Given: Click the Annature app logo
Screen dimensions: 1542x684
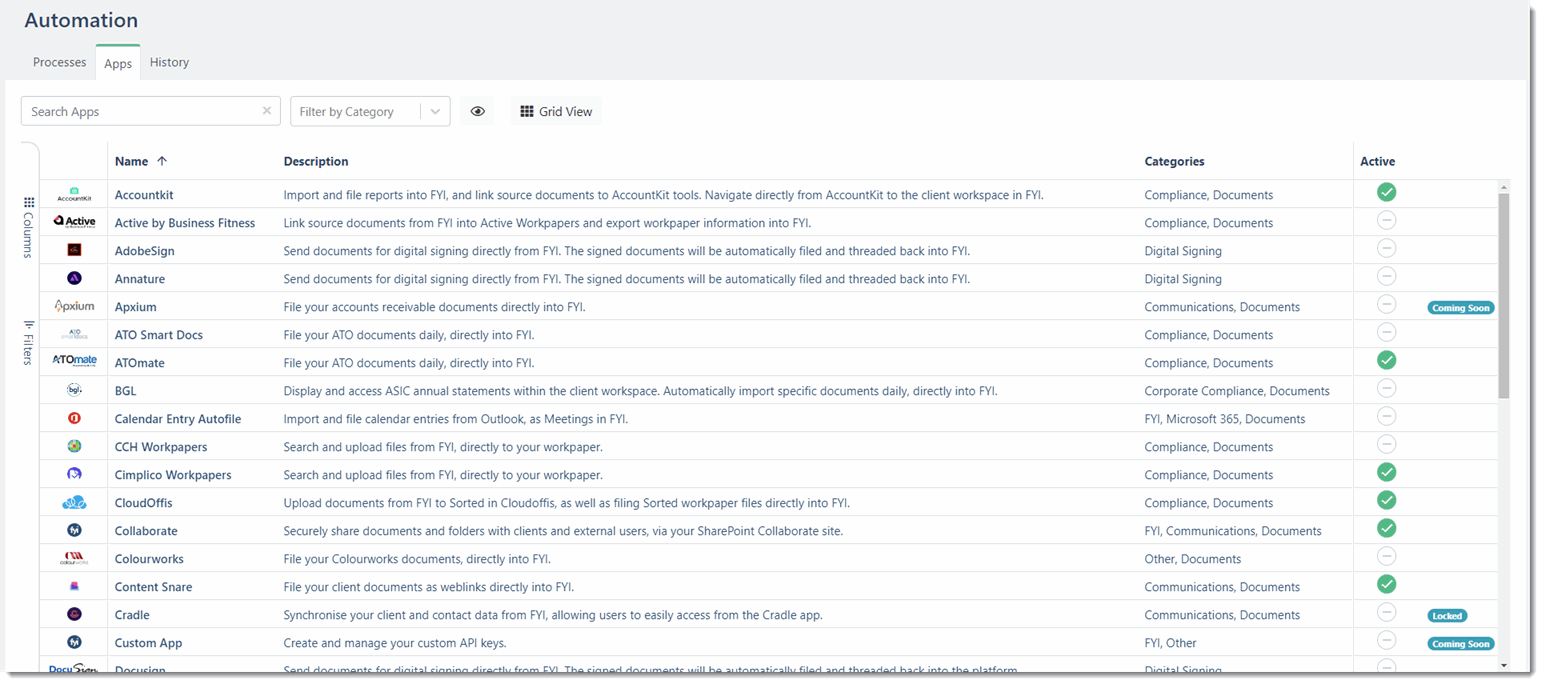Looking at the screenshot, I should 74,278.
